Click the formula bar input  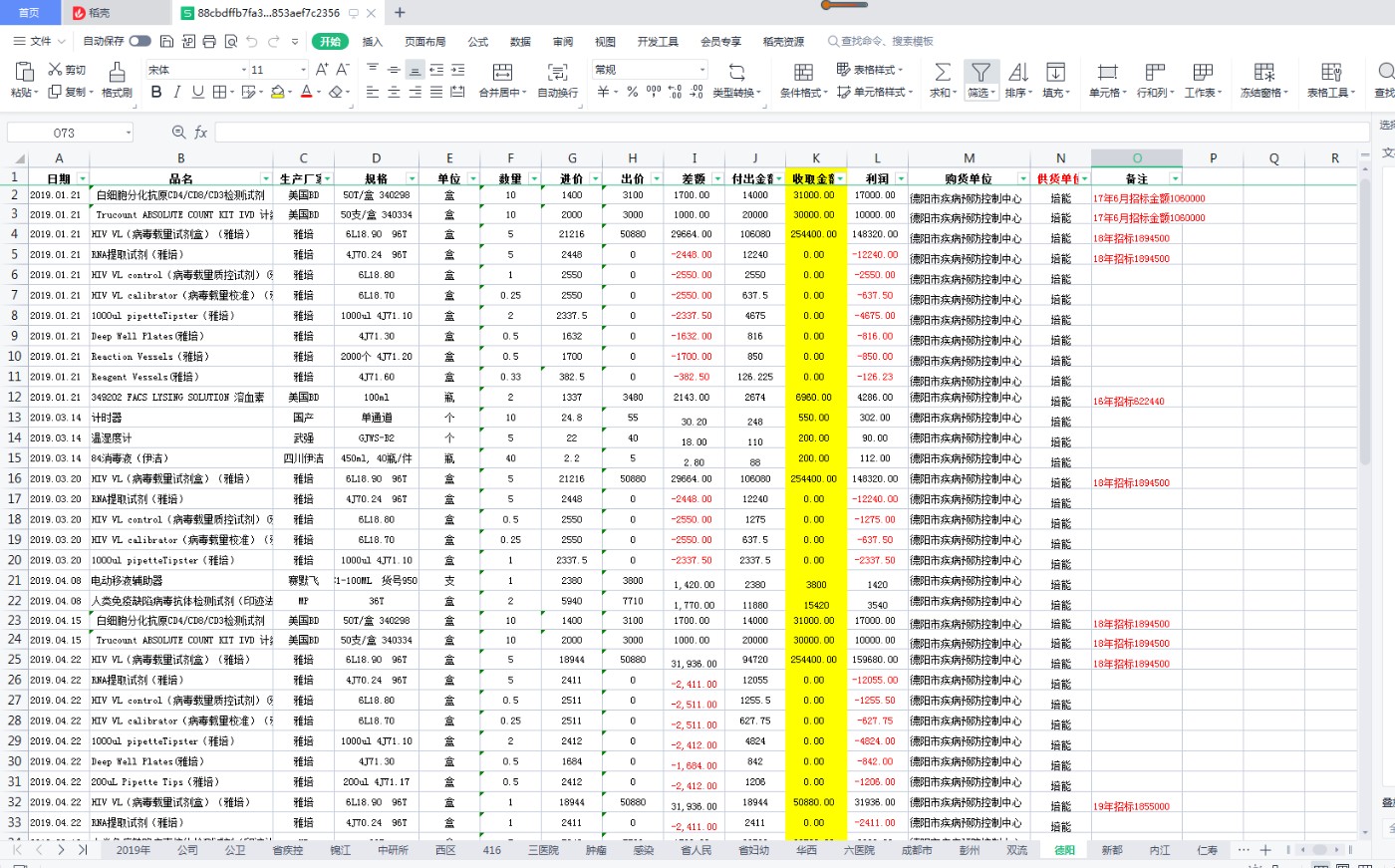pyautogui.click(x=791, y=133)
